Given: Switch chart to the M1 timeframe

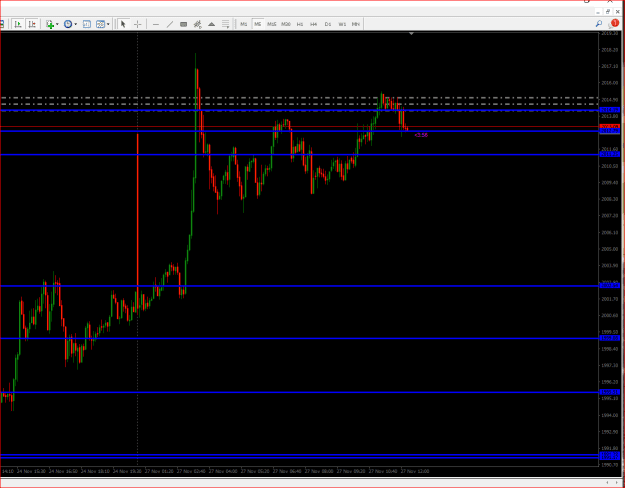Looking at the screenshot, I should pyautogui.click(x=244, y=24).
